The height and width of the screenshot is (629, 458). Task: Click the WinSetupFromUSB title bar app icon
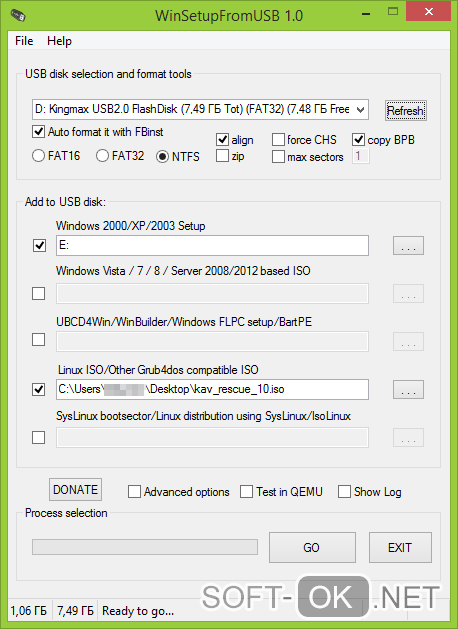coord(18,15)
